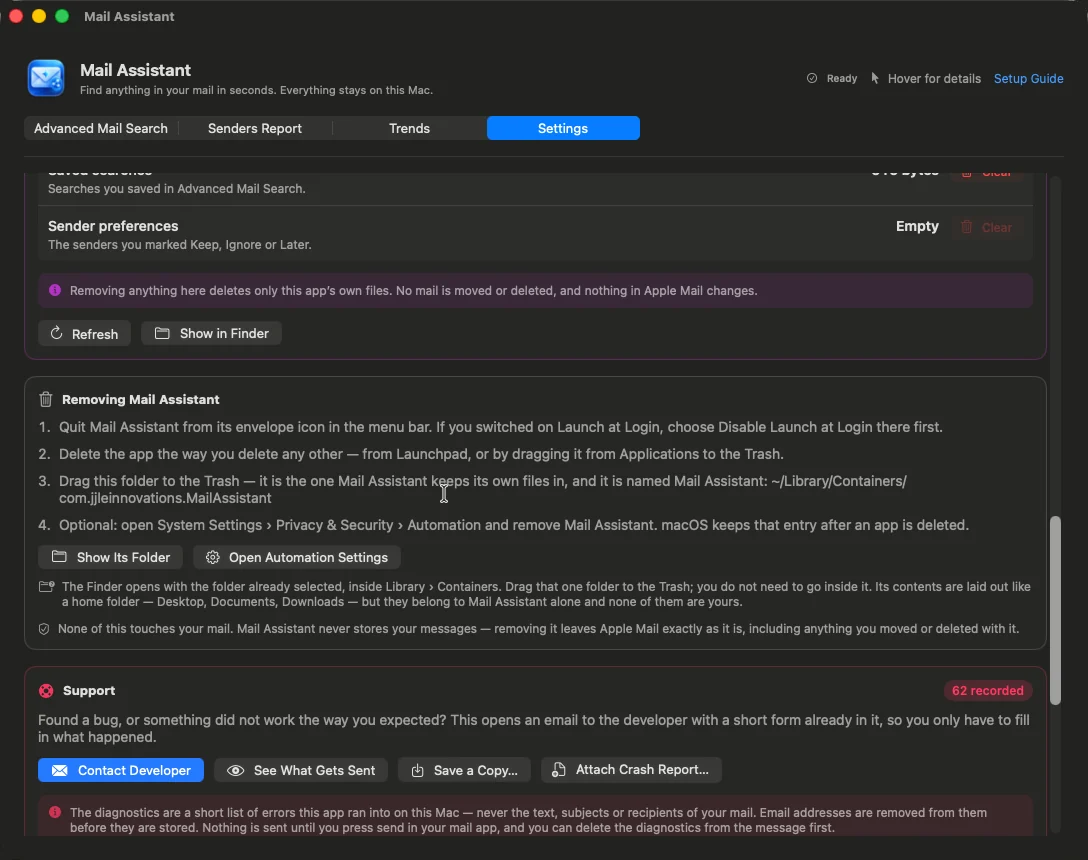
Task: Click step 1 Quit Mail Assistant instruction
Action: 500,427
